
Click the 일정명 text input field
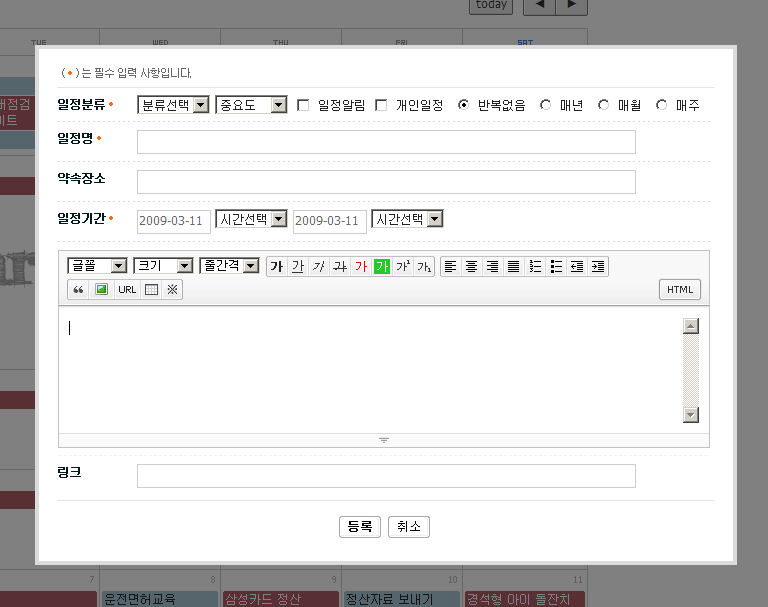click(x=386, y=142)
